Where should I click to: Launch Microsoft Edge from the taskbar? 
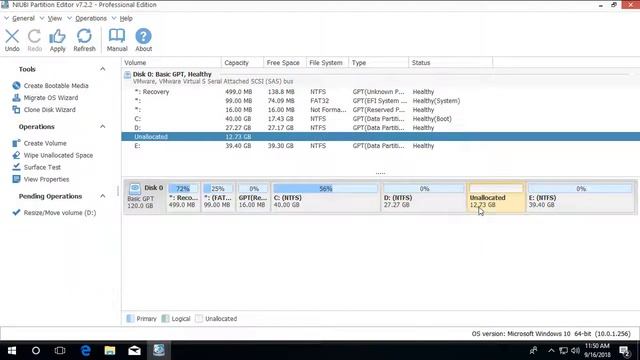coord(85,351)
